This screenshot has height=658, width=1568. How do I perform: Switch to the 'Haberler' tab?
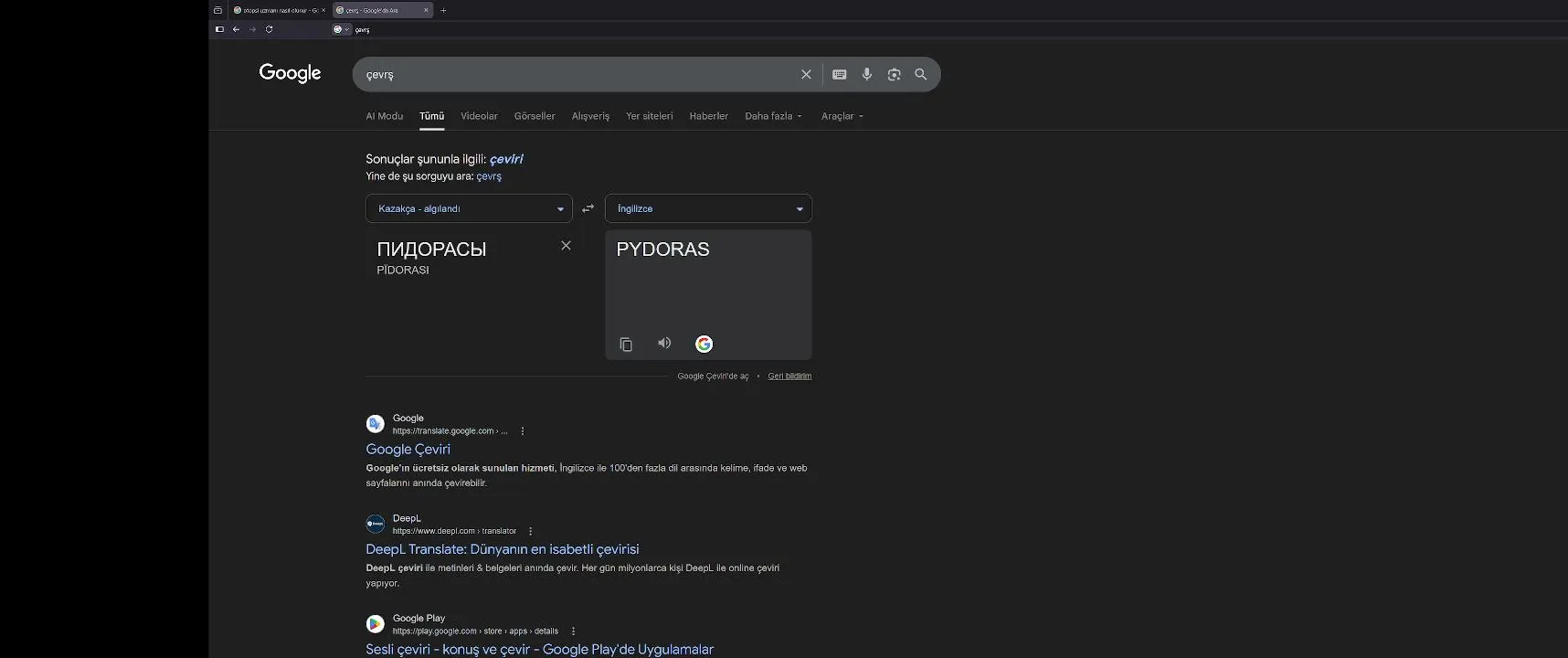tap(708, 116)
